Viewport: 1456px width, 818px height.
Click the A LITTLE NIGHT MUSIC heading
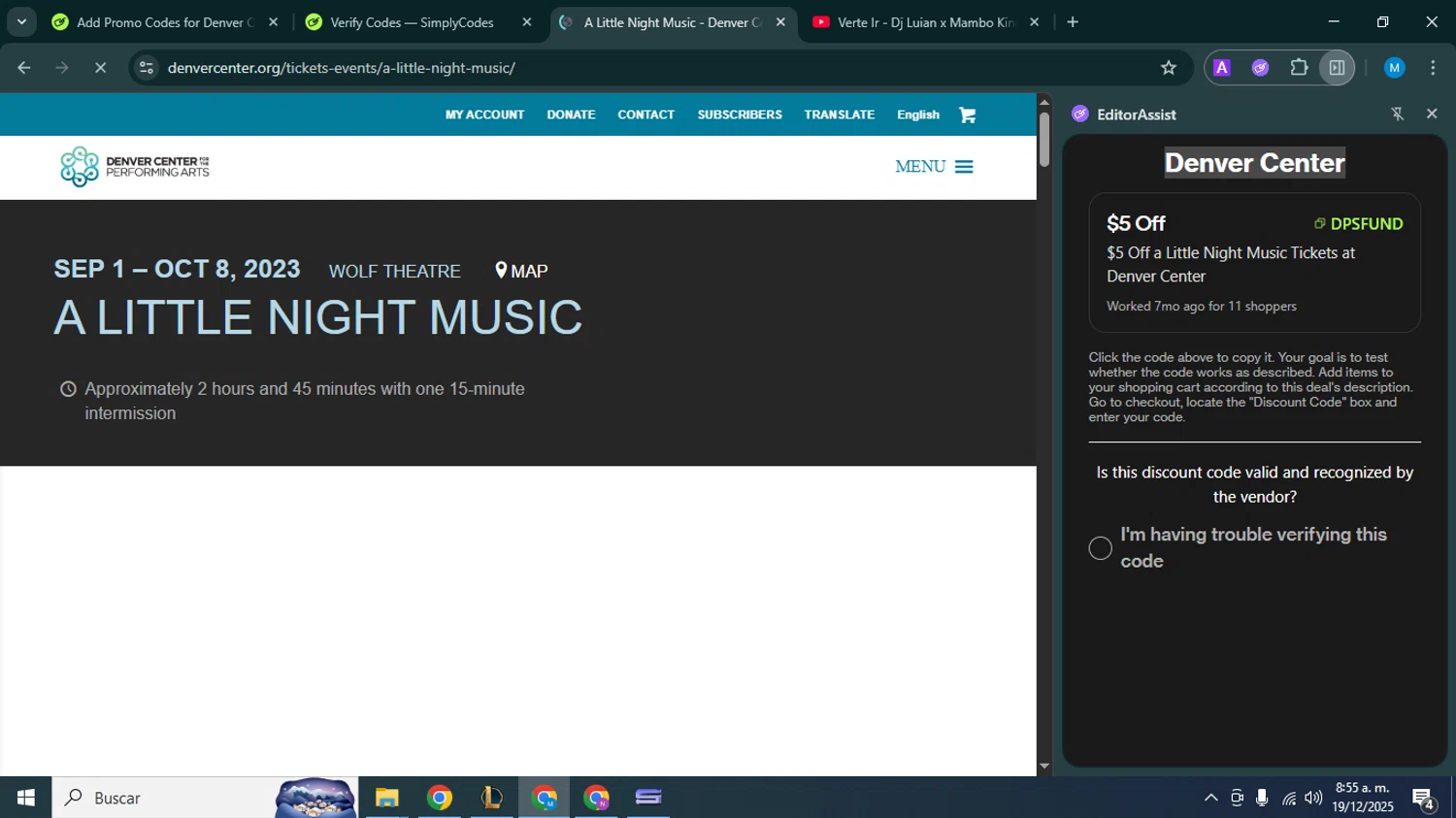point(318,317)
